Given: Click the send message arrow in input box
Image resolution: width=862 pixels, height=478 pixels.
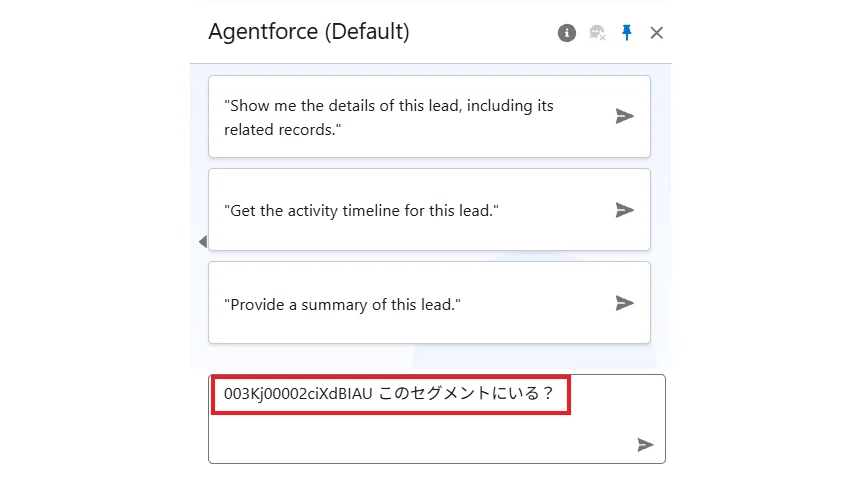Looking at the screenshot, I should 645,444.
